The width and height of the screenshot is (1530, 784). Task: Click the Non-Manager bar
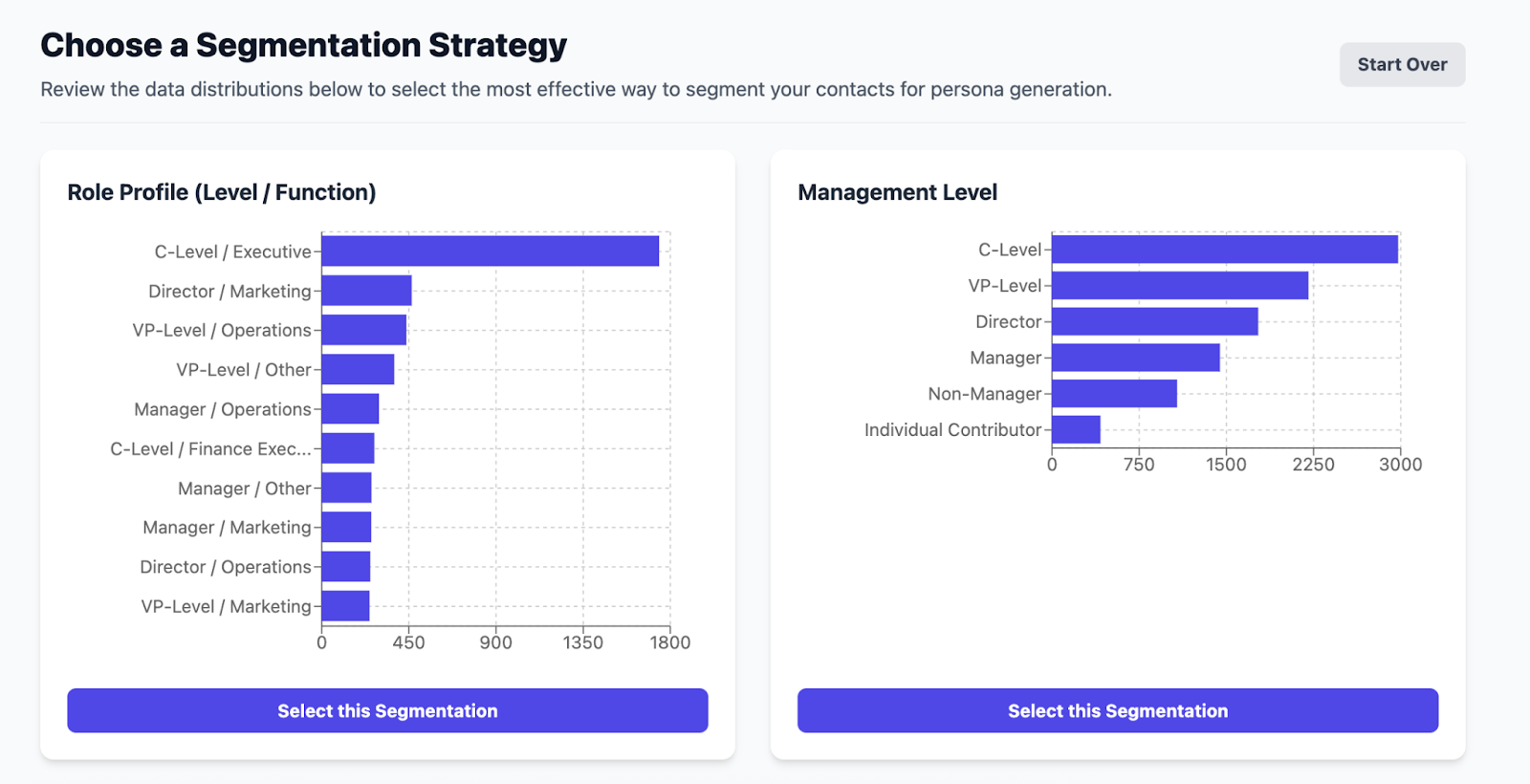(x=1114, y=394)
